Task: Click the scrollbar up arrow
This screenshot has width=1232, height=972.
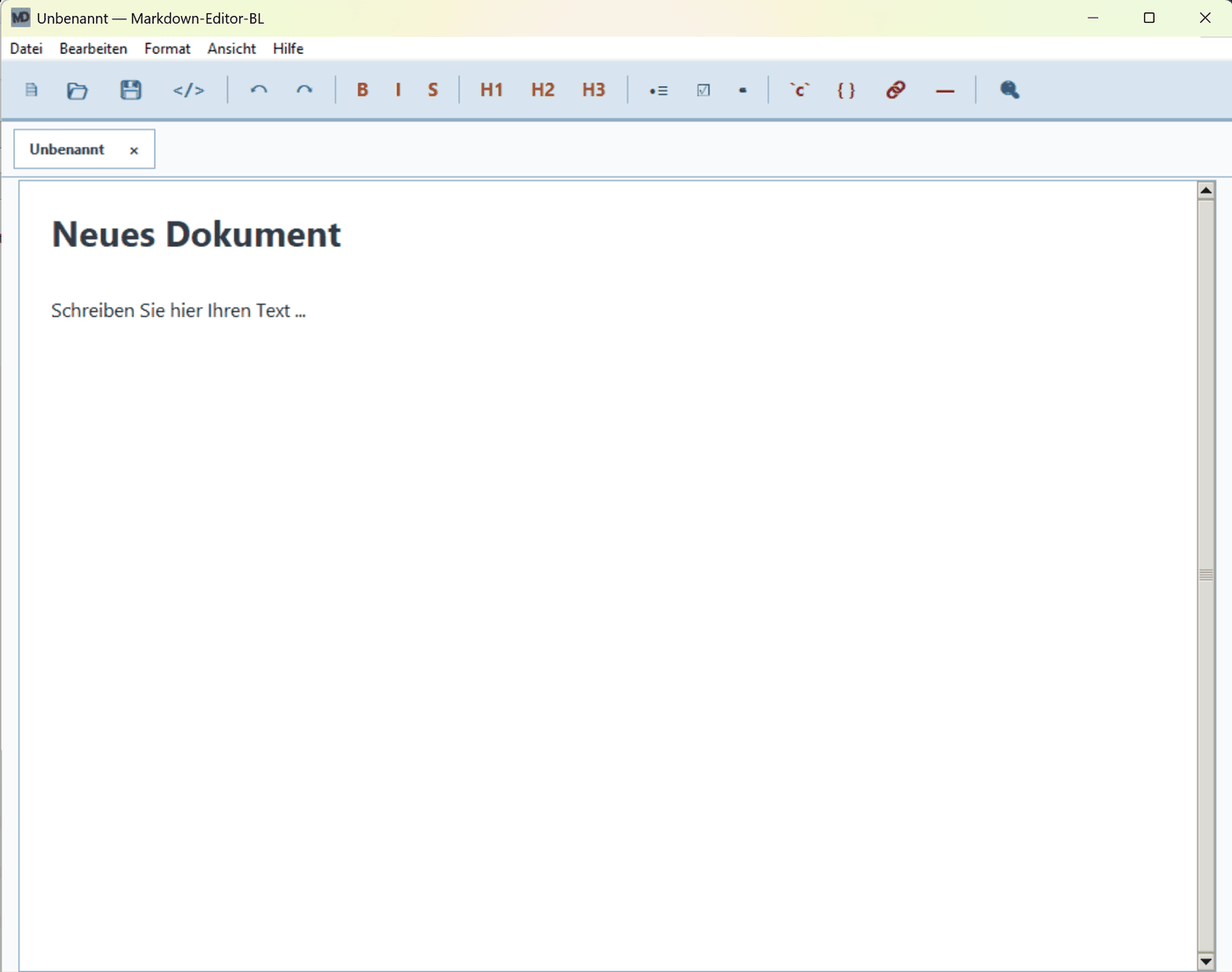Action: point(1206,190)
